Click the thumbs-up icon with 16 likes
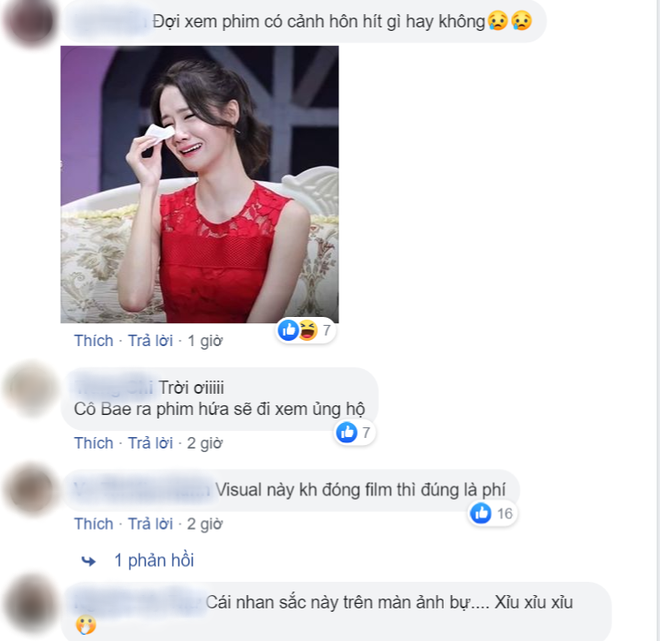Screen dimensions: 660x641 coord(481,513)
